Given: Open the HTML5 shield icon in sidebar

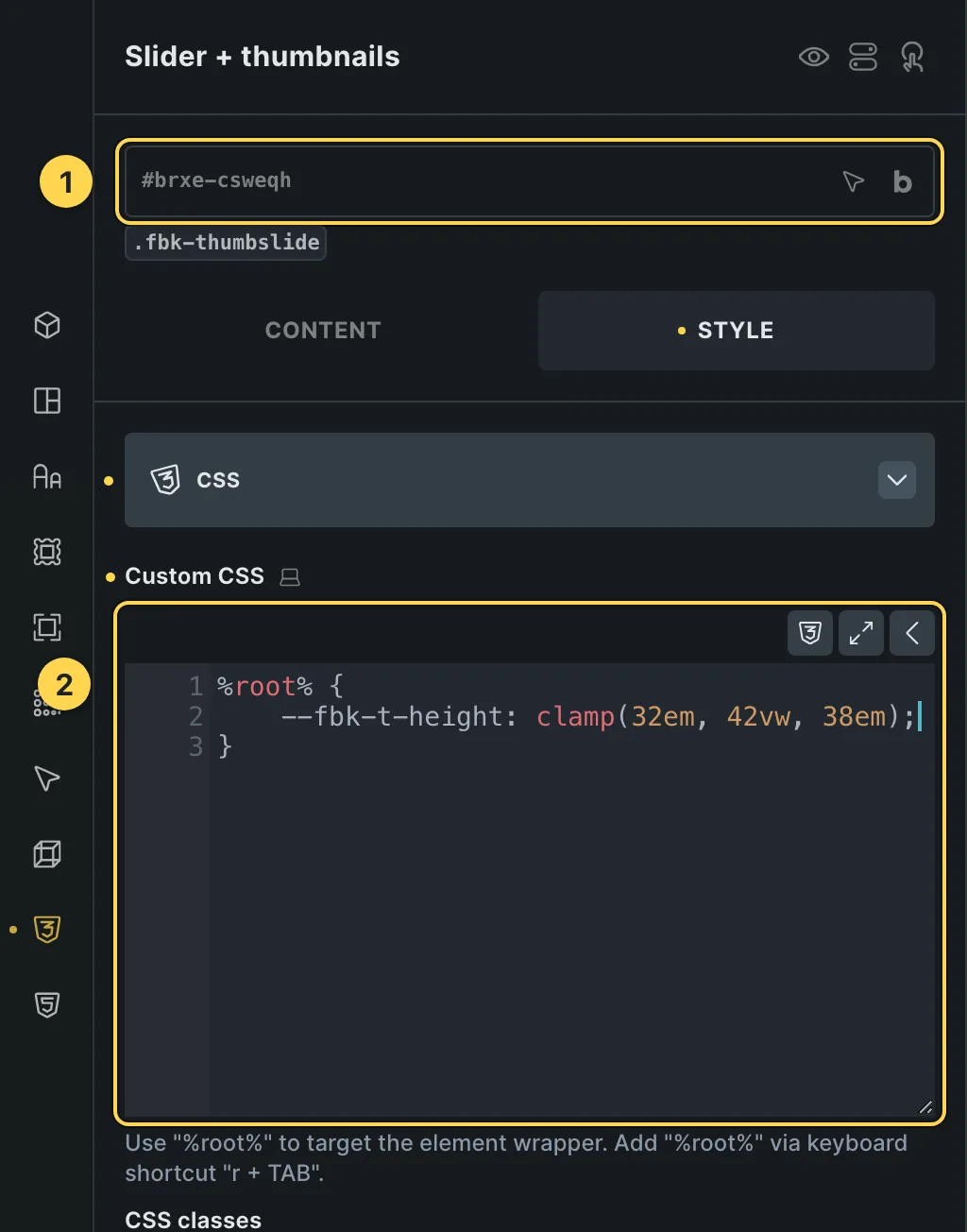Looking at the screenshot, I should [47, 1005].
